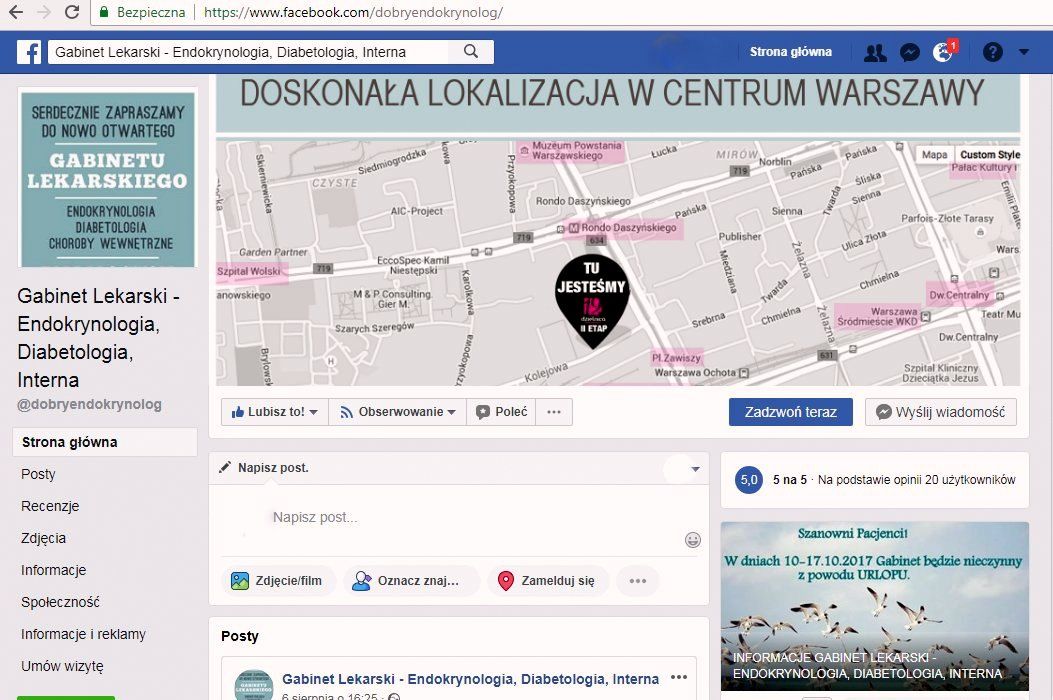Expand the 'Napisz post' options arrow
The width and height of the screenshot is (1053, 700).
[x=695, y=469]
